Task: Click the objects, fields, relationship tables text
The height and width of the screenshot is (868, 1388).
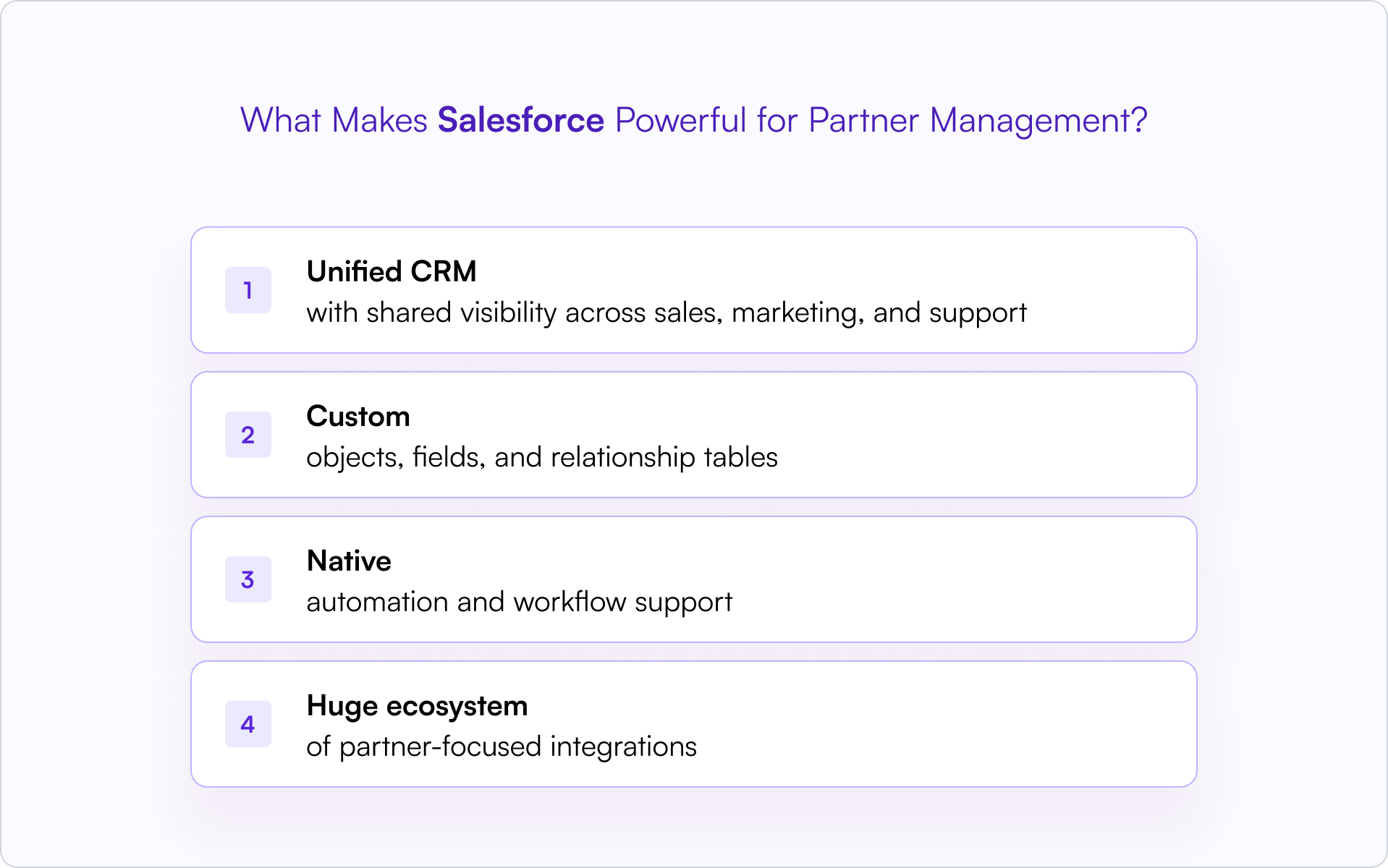Action: pyautogui.click(x=542, y=458)
